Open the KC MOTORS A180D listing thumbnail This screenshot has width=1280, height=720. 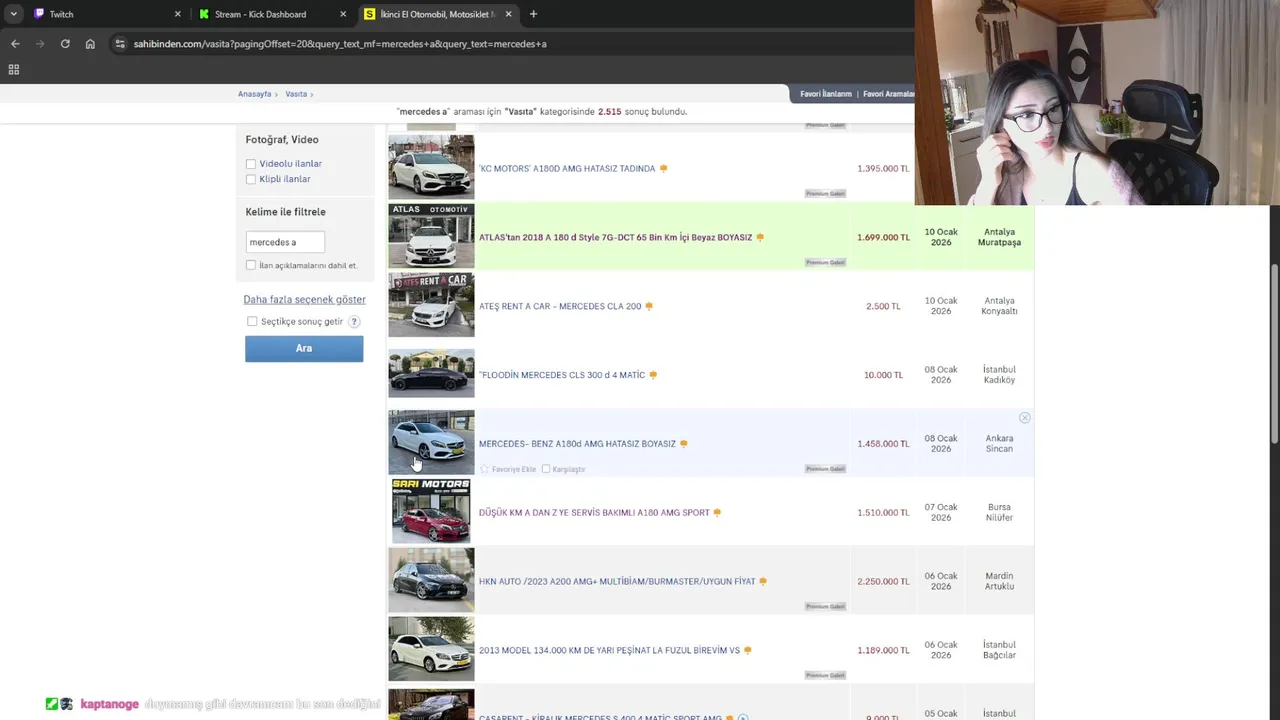click(431, 167)
